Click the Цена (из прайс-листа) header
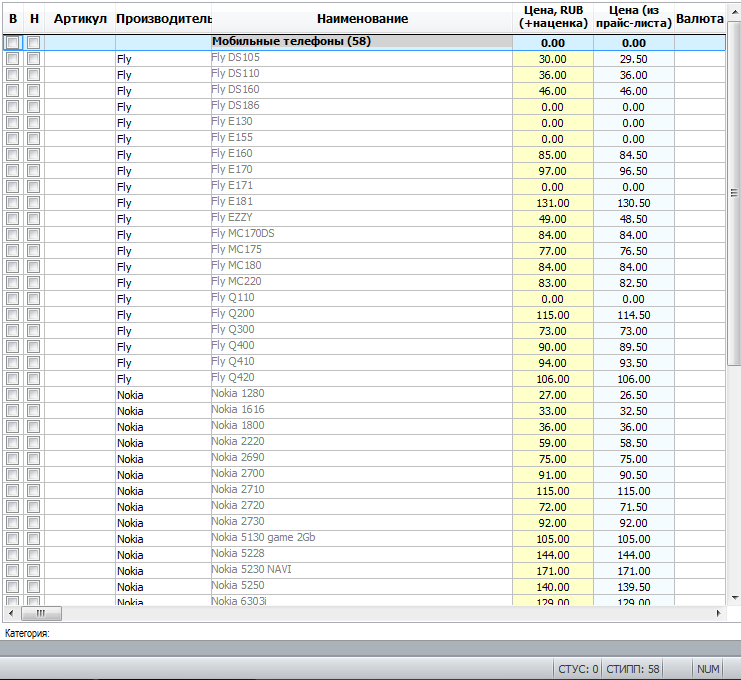This screenshot has height=680, width=741. [634, 17]
